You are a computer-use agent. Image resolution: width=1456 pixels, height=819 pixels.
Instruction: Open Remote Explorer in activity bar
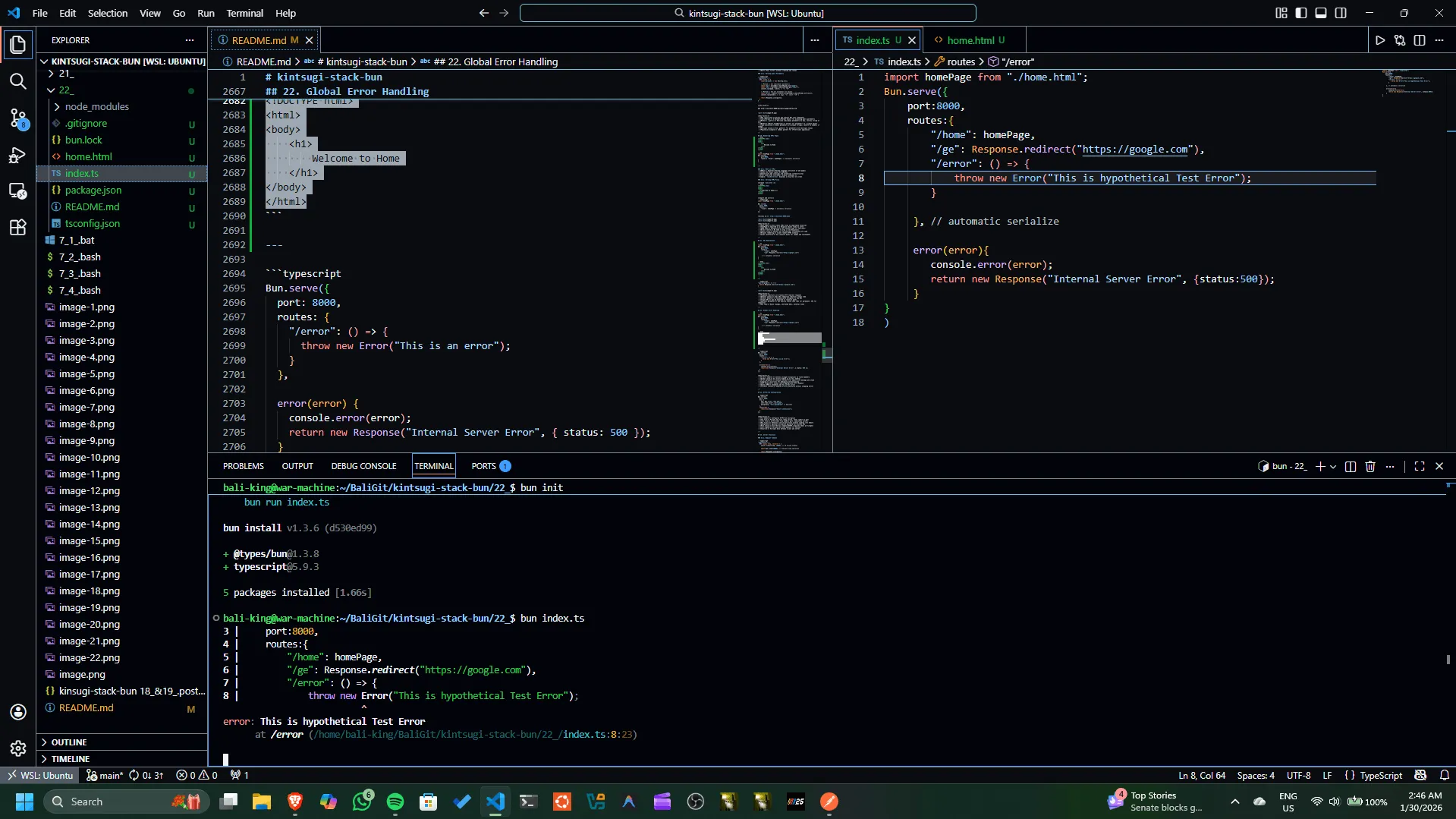(x=17, y=191)
